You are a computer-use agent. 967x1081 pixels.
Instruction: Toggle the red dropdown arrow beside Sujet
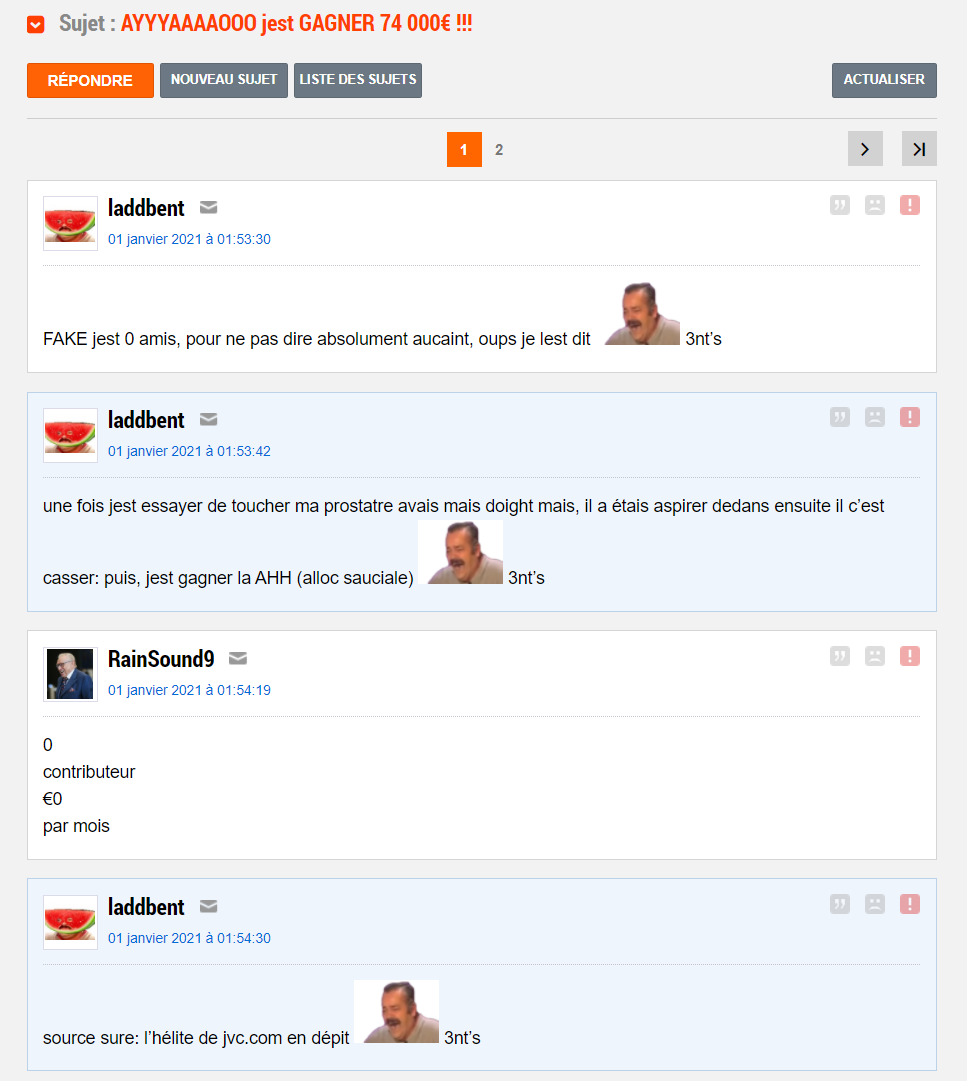36,25
